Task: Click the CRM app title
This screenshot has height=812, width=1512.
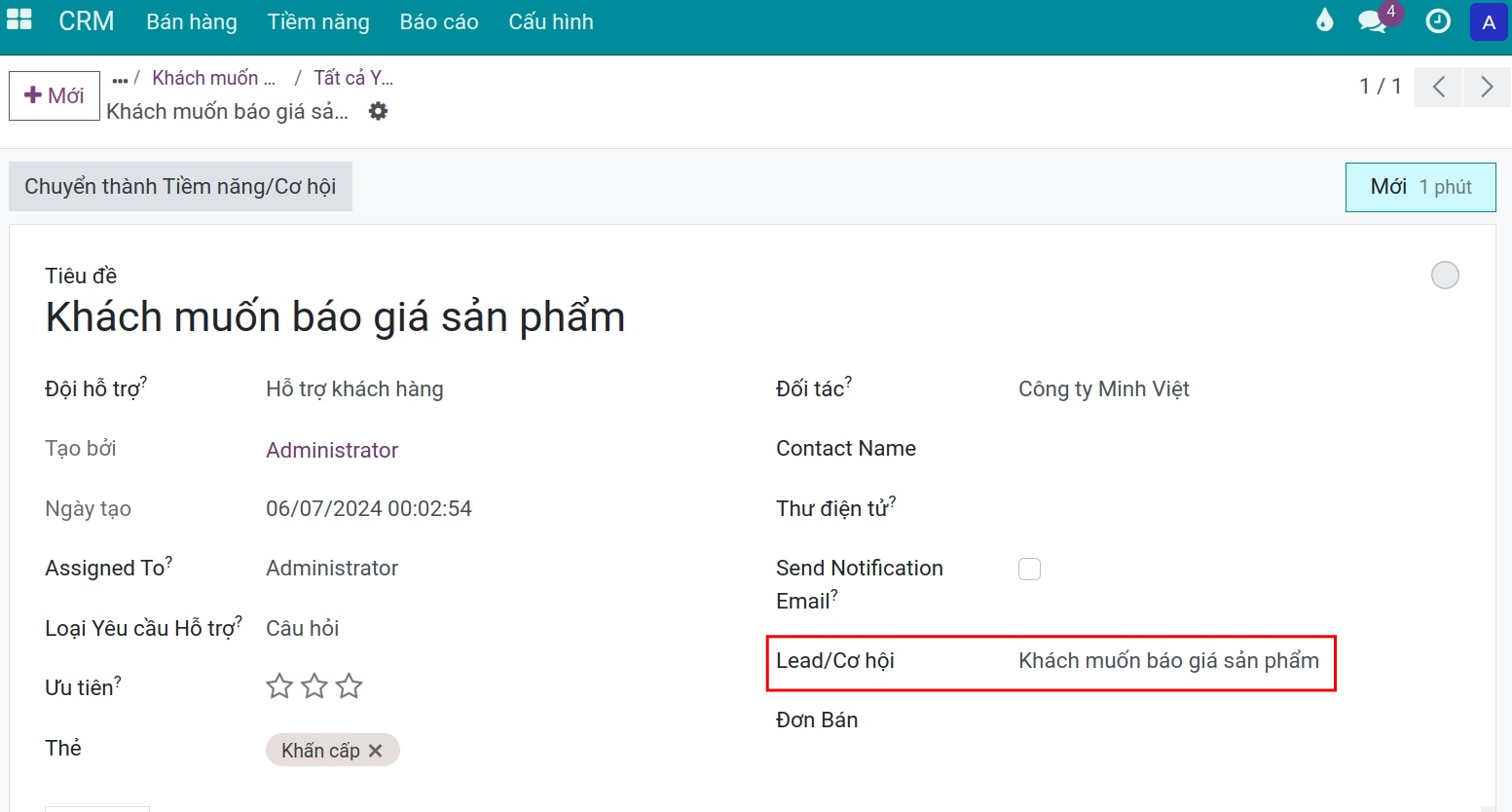Action: coord(87,21)
